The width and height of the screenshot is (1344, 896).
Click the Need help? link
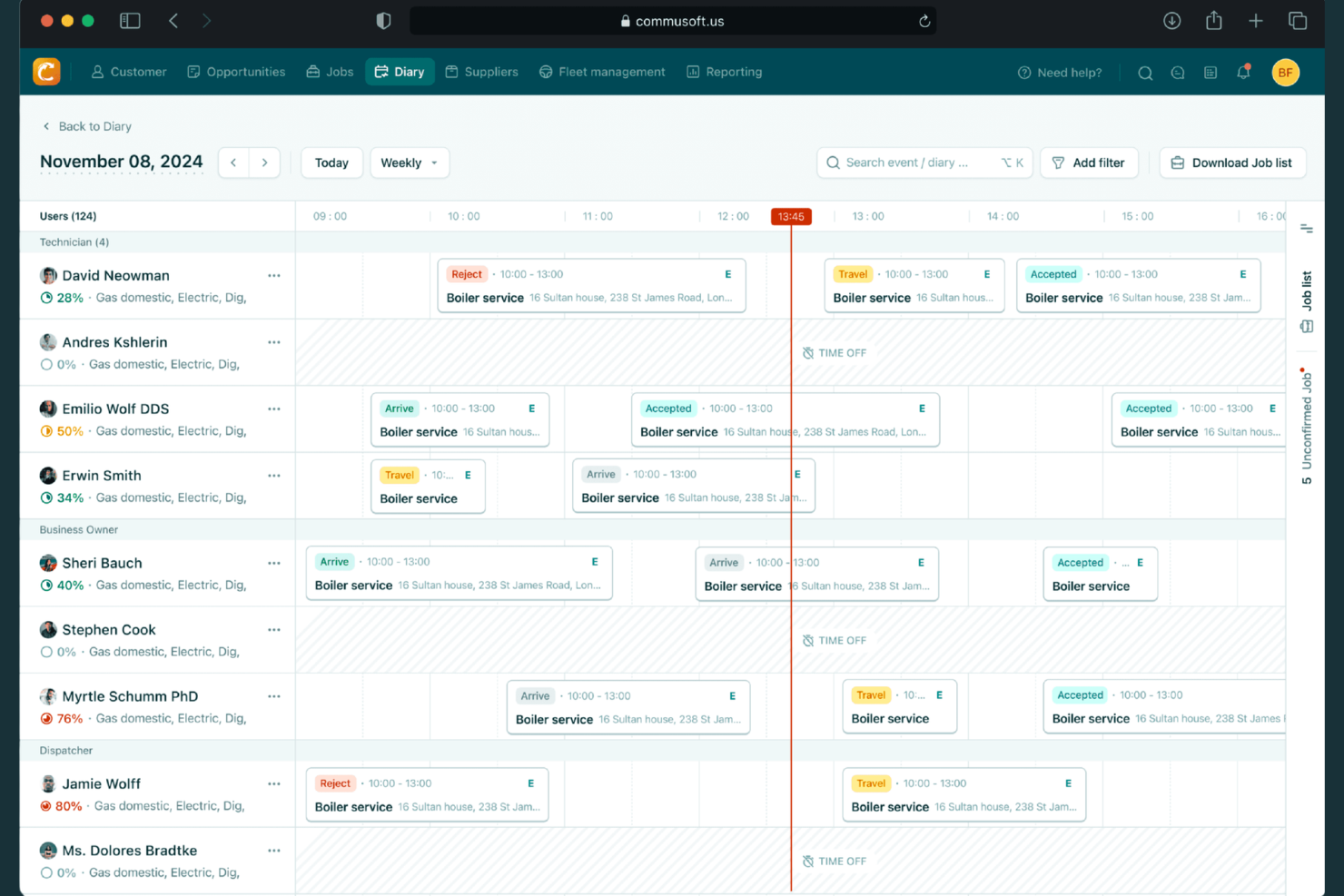[x=1060, y=73]
